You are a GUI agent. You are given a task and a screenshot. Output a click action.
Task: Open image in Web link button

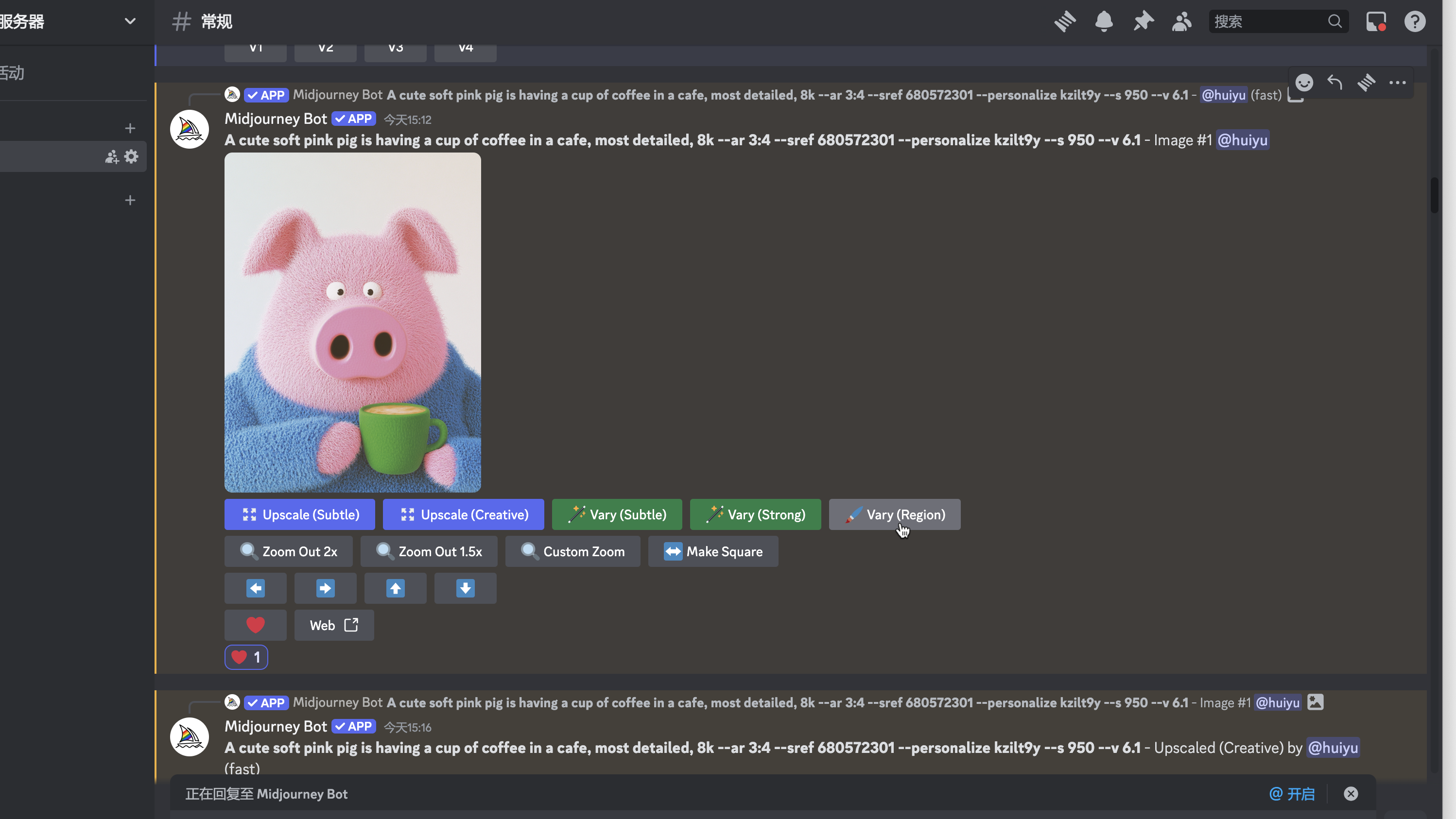pyautogui.click(x=334, y=625)
